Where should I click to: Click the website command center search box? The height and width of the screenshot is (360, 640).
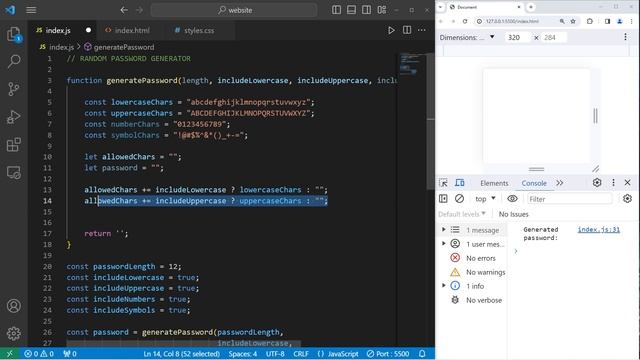click(x=234, y=10)
